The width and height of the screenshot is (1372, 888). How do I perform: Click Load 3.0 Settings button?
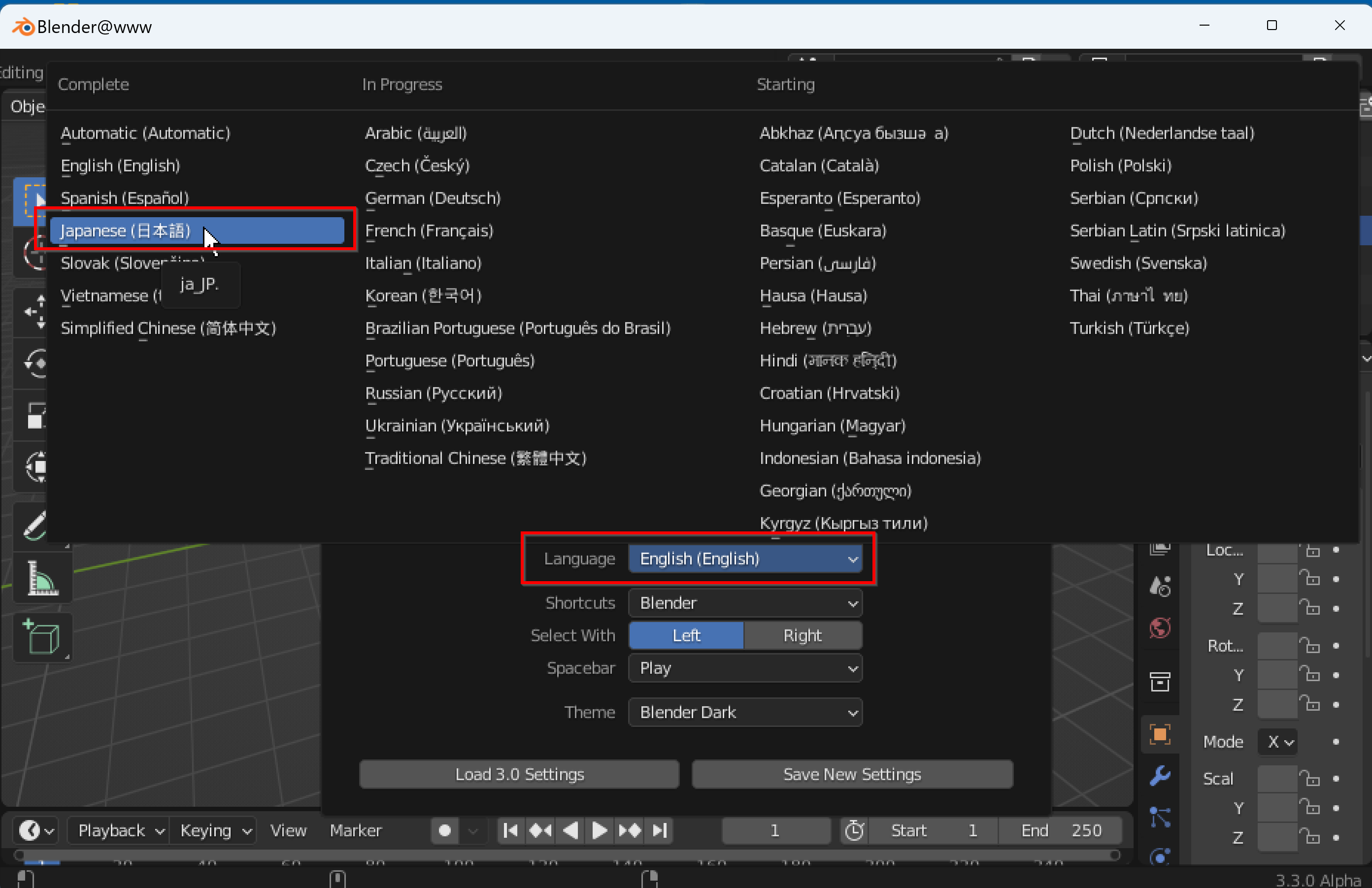(519, 774)
